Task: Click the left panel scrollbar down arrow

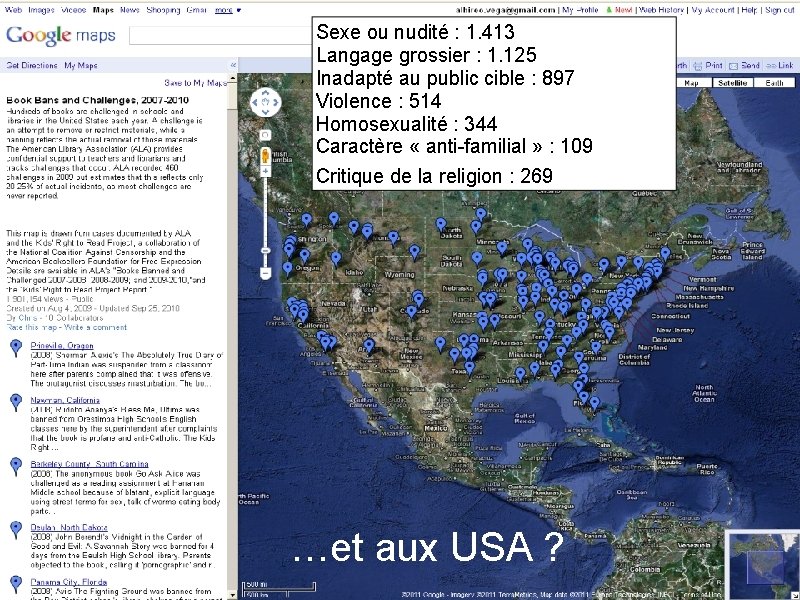Action: [x=233, y=595]
